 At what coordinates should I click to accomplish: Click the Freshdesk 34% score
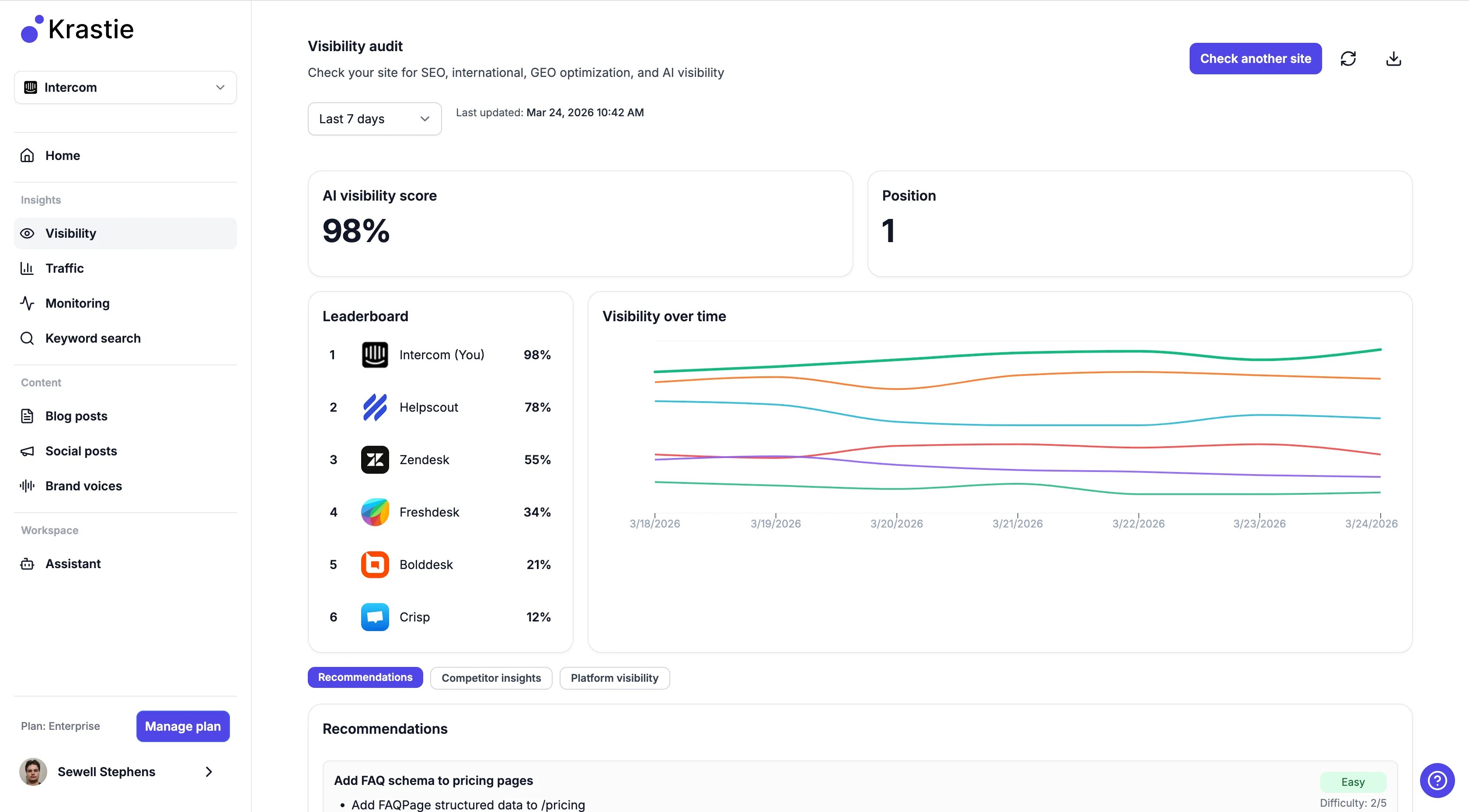537,512
